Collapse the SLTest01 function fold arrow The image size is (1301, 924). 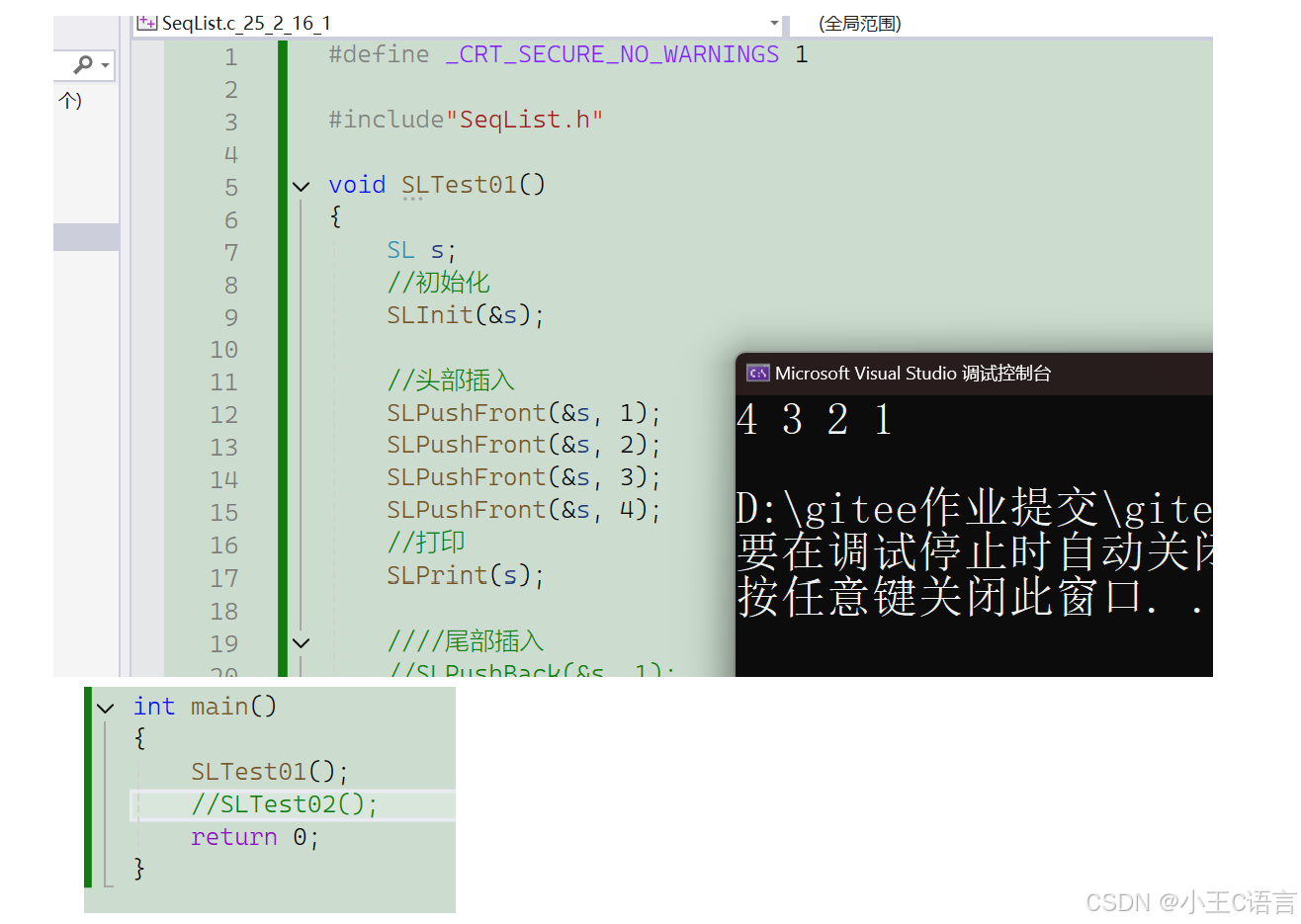302,186
